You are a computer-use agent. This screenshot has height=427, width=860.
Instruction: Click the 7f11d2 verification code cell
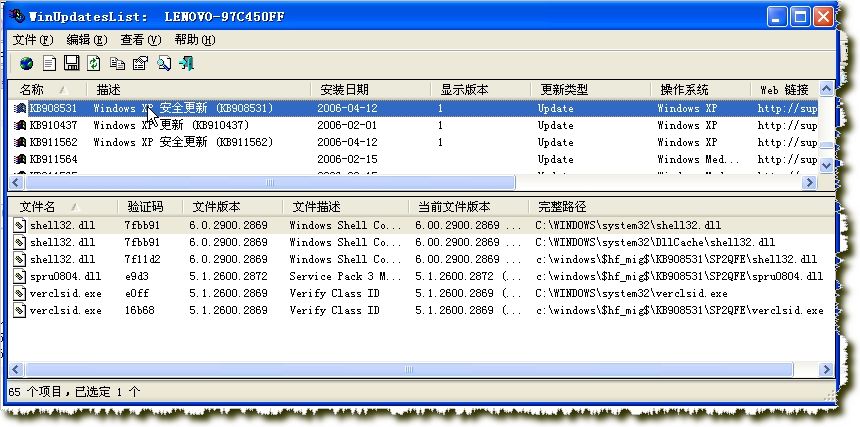click(x=142, y=259)
